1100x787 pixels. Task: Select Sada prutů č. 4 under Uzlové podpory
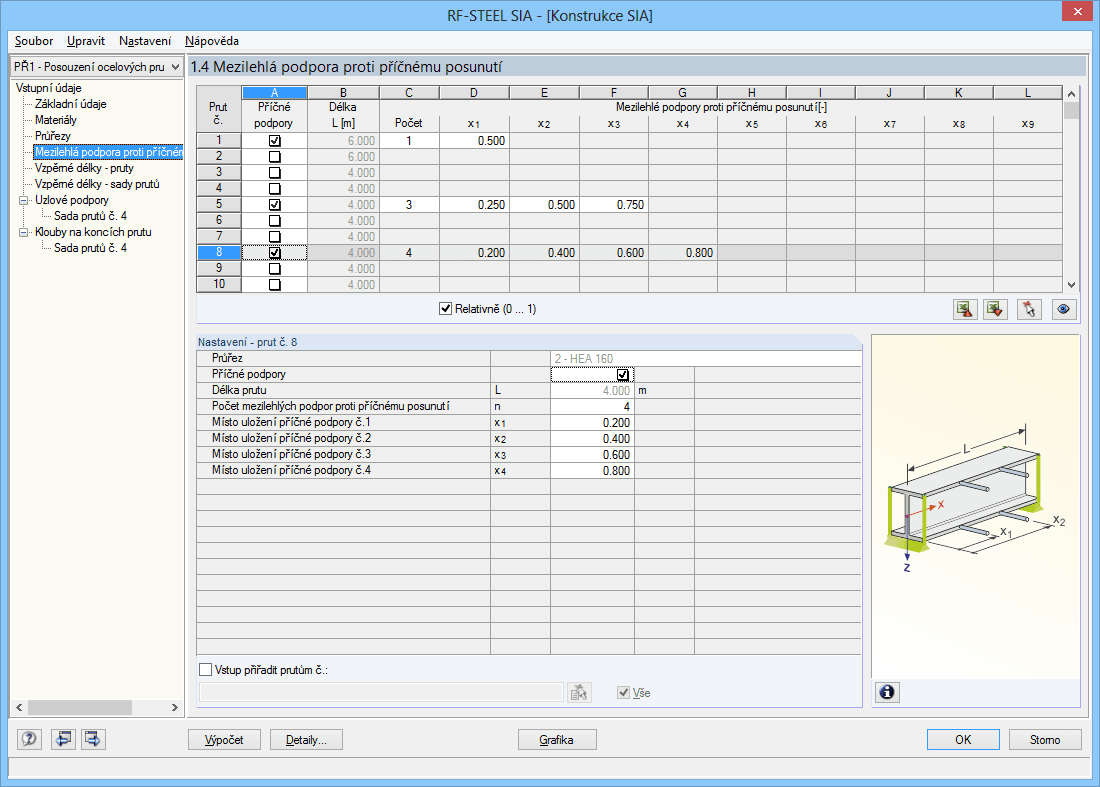pos(90,216)
